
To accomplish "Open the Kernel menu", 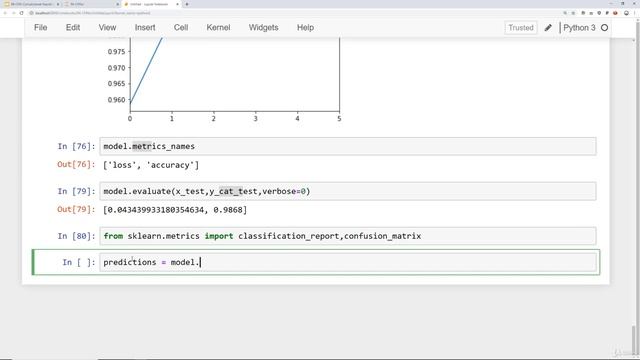I will click(218, 27).
